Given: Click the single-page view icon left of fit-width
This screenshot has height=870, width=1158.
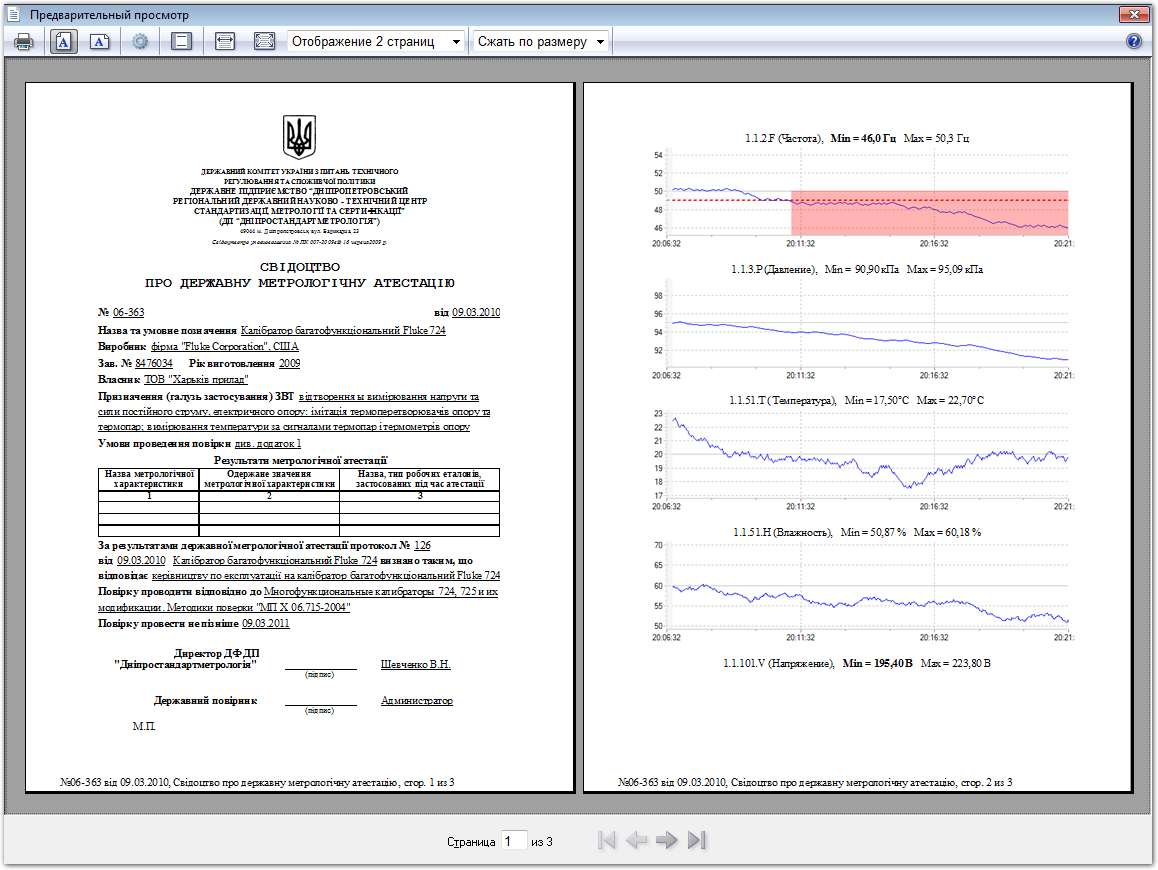Looking at the screenshot, I should (181, 41).
